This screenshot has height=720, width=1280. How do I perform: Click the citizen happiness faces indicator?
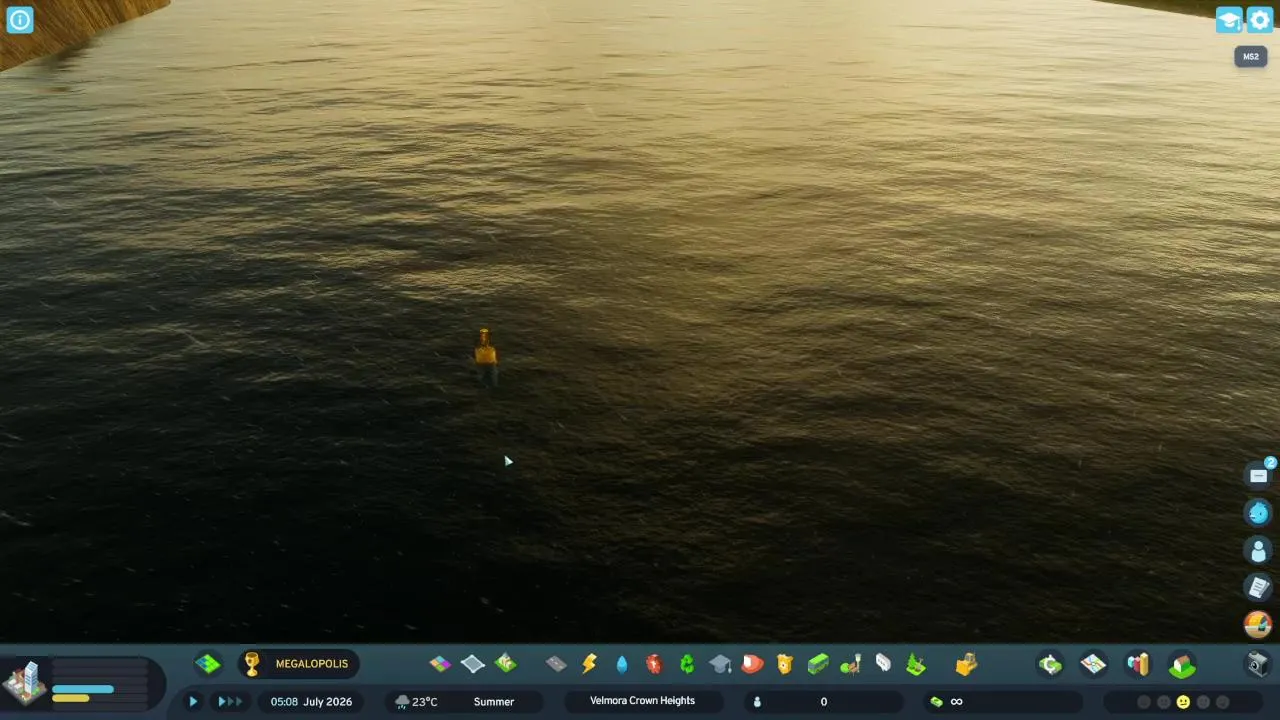[1183, 702]
